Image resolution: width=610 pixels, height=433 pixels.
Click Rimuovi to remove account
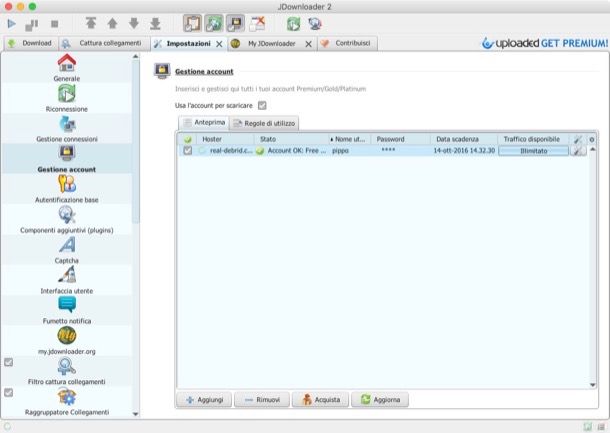(x=262, y=400)
